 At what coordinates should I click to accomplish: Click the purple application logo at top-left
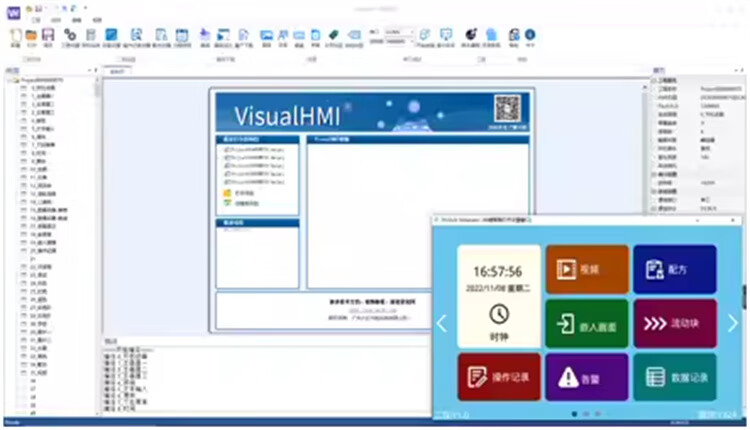13,12
